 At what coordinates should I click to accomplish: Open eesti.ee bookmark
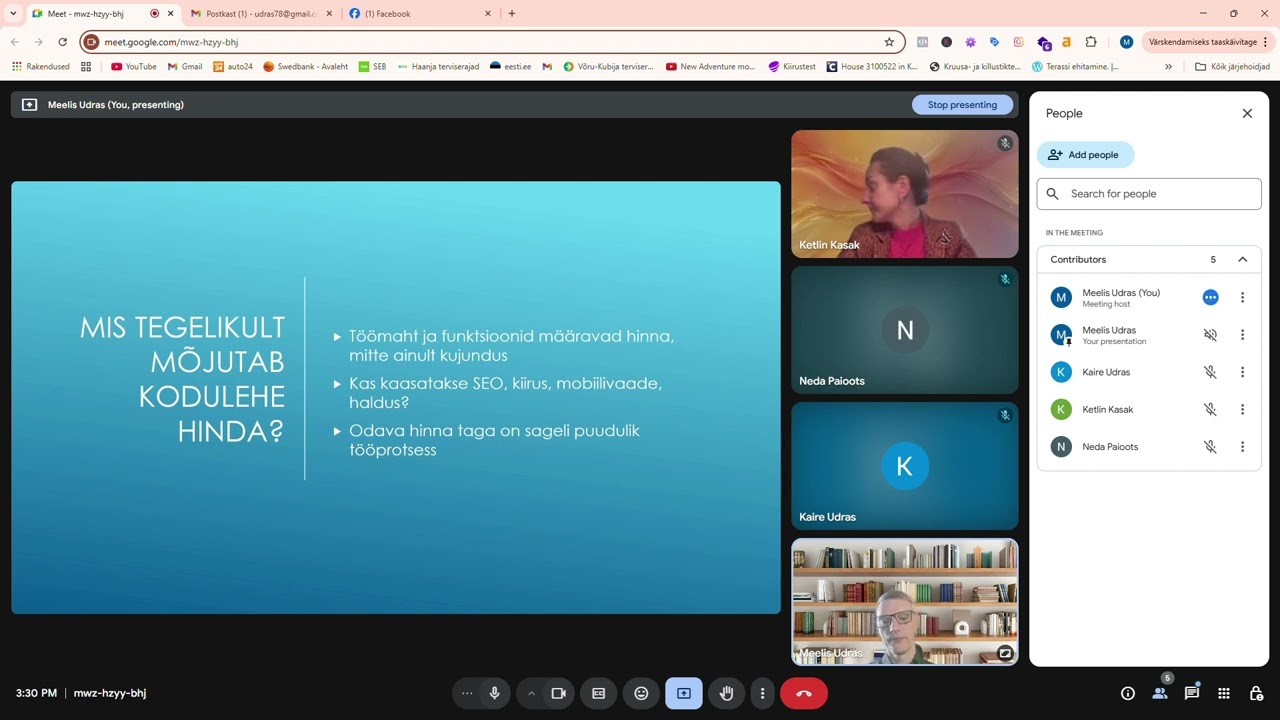pos(510,67)
